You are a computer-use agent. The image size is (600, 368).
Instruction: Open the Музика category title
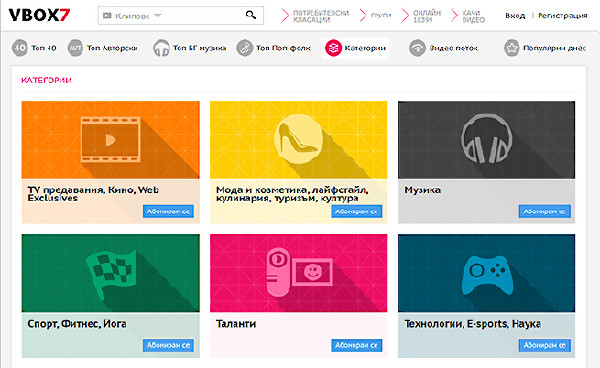[422, 190]
